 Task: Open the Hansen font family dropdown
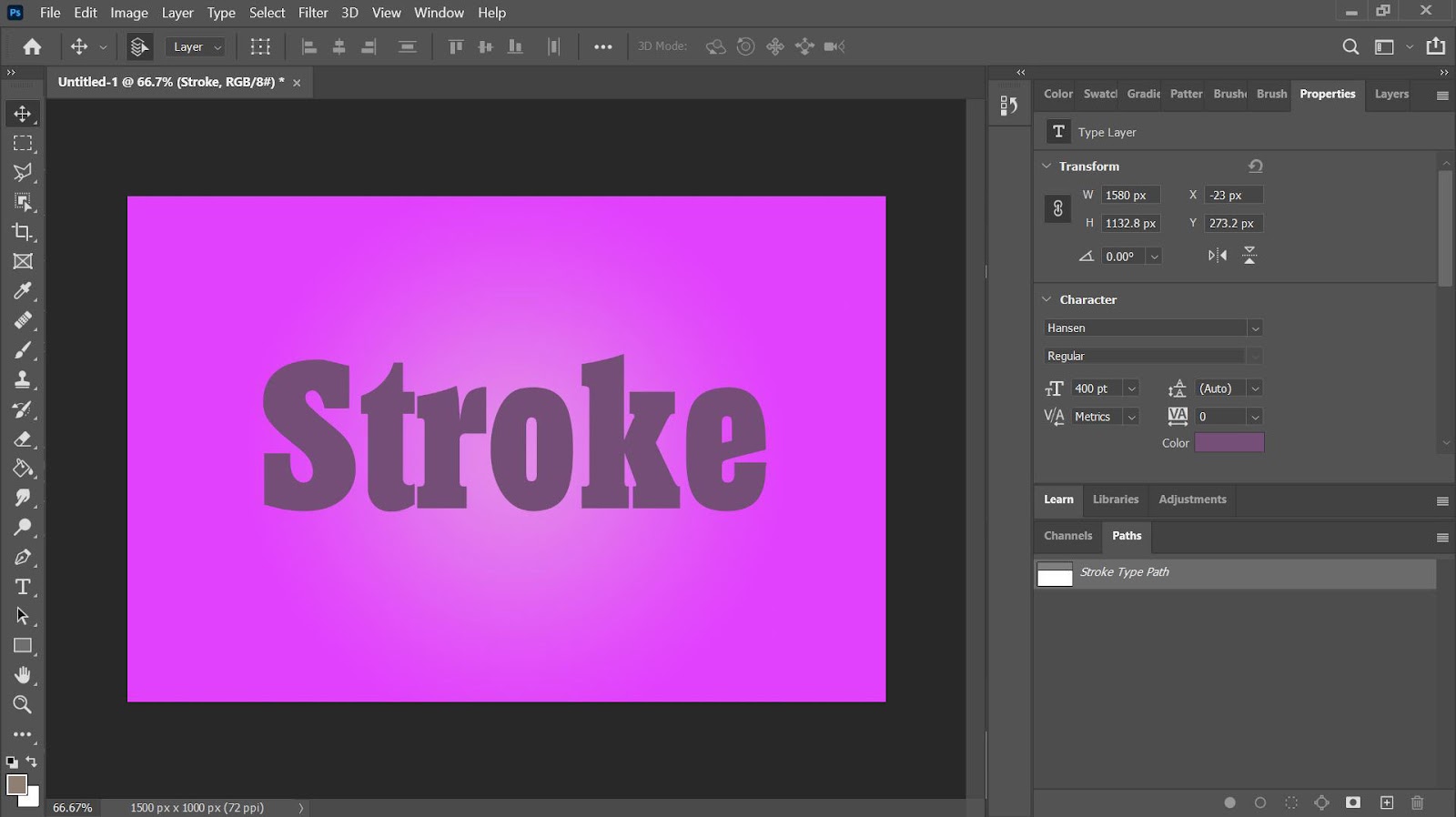(1255, 328)
